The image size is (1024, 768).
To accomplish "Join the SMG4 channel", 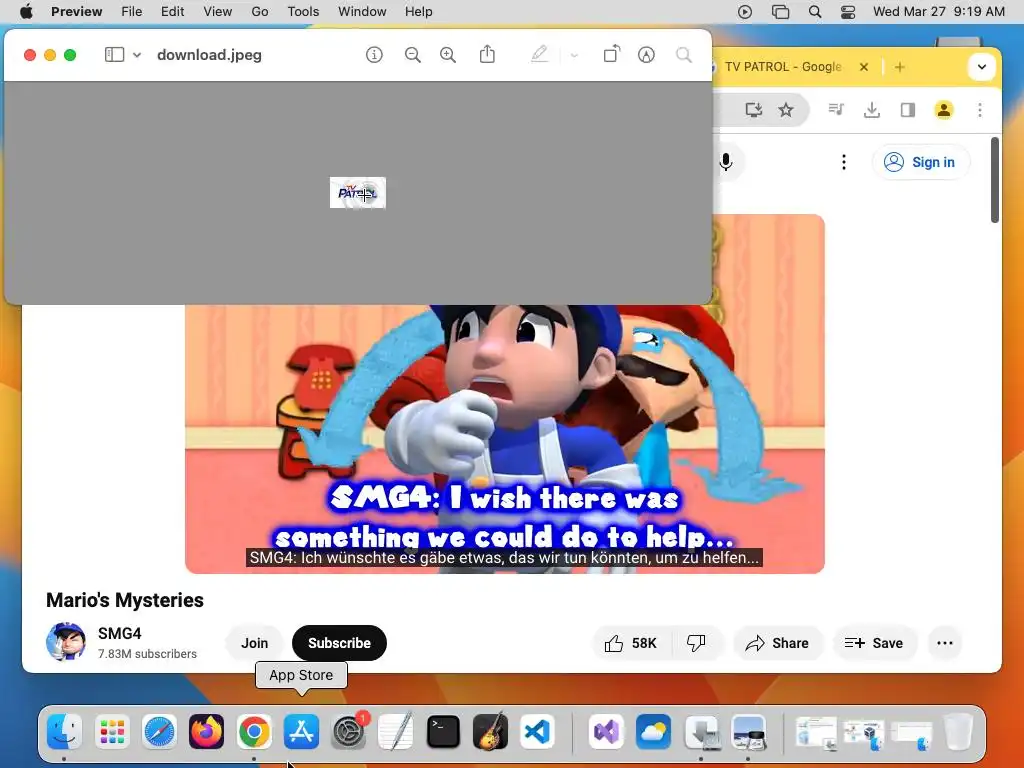I will tap(254, 643).
